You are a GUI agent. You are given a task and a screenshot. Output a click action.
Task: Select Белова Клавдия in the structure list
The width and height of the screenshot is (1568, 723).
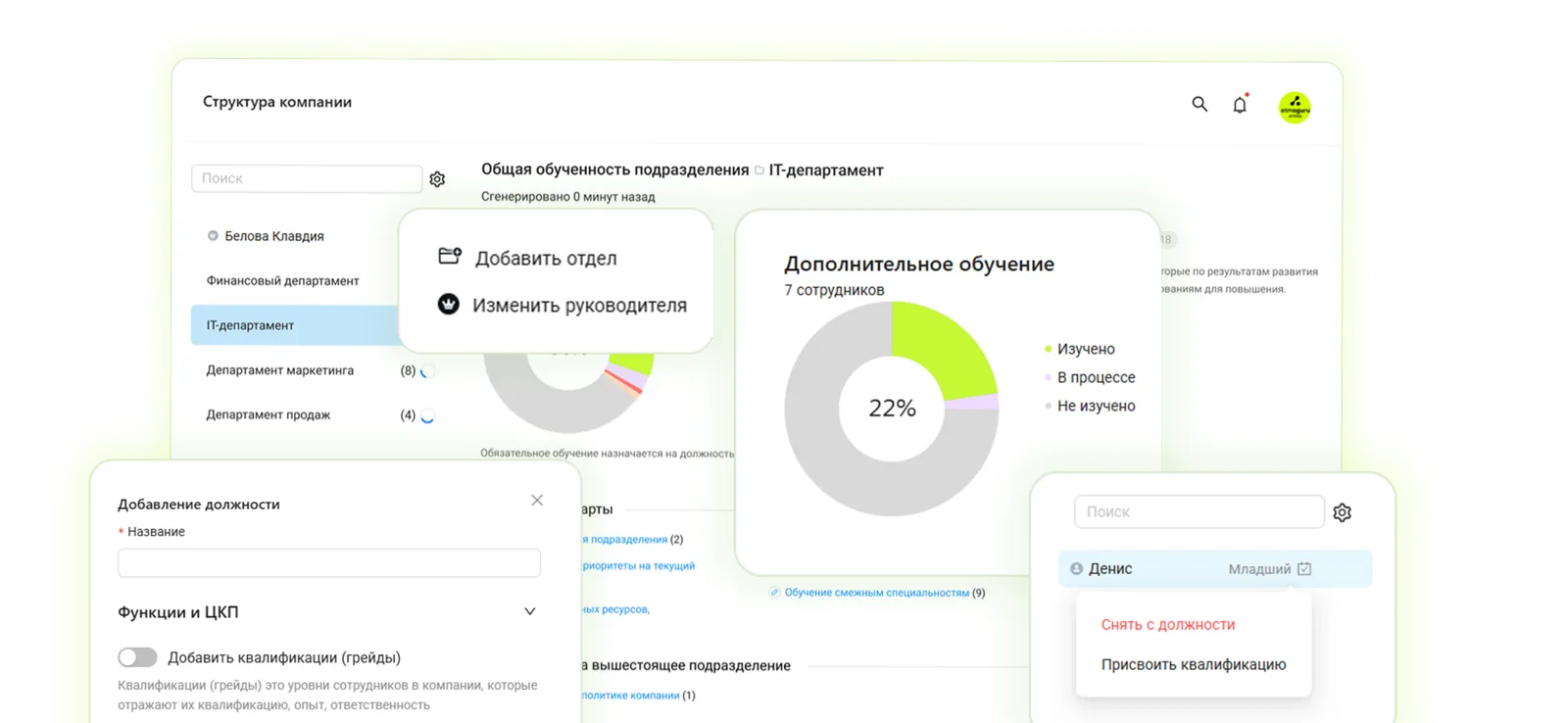(x=274, y=236)
